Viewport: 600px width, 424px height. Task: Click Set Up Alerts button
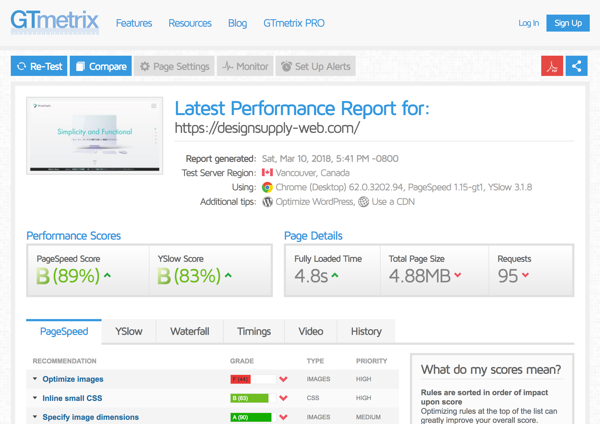(316, 66)
